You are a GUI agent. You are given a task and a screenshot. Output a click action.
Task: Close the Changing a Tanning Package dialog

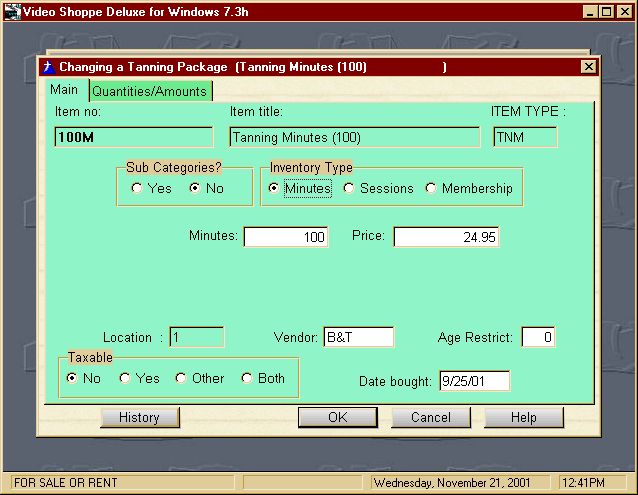point(588,67)
